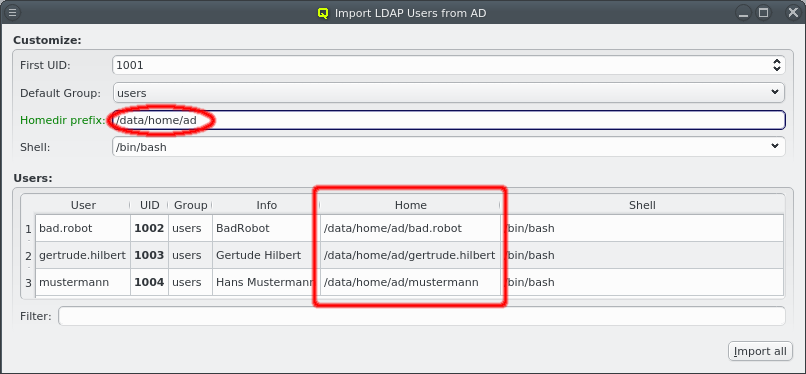Click the Group column header
Image resolution: width=806 pixels, height=374 pixels.
point(190,205)
